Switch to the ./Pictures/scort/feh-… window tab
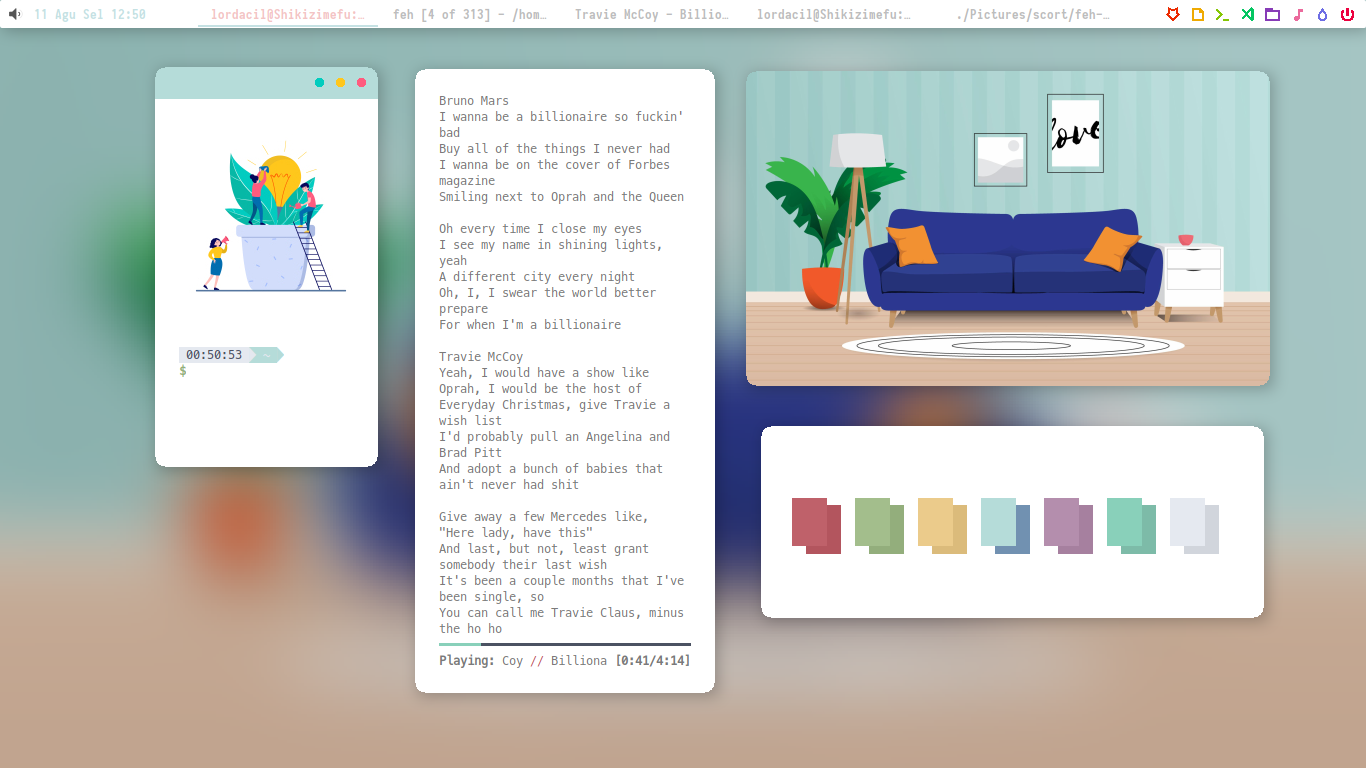 [x=1033, y=14]
